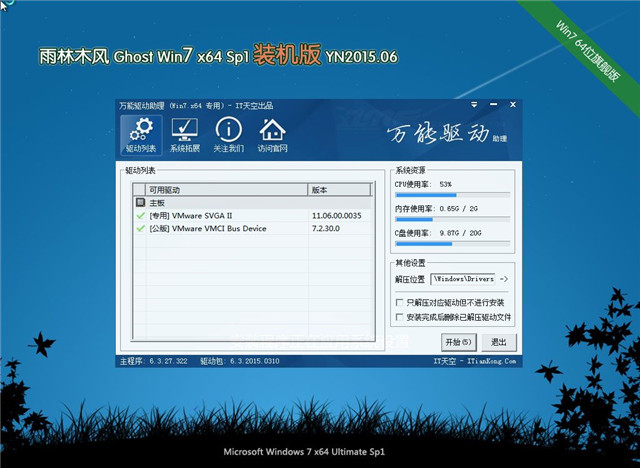Click the CPU使用率 progress bar
This screenshot has height=468, width=640.
[x=452, y=196]
